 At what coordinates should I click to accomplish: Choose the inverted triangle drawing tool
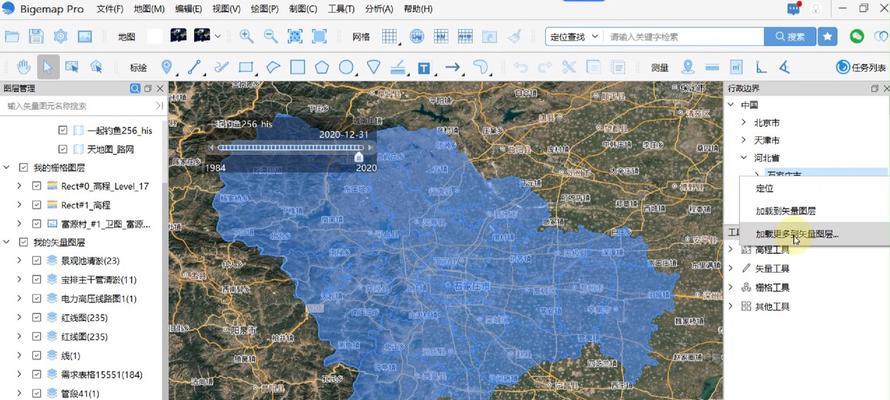pyautogui.click(x=373, y=67)
